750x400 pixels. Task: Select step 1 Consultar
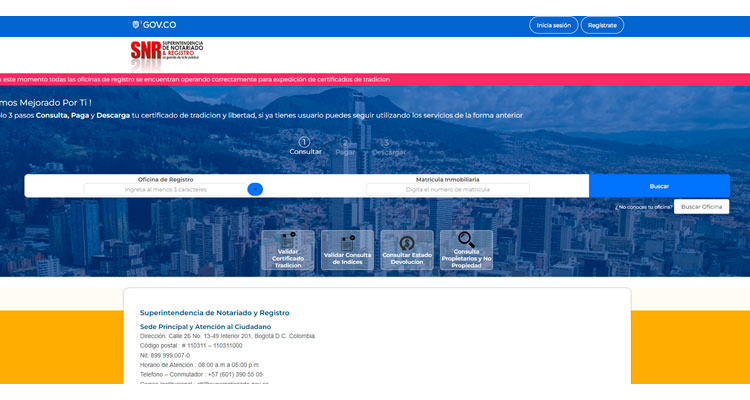coord(305,146)
